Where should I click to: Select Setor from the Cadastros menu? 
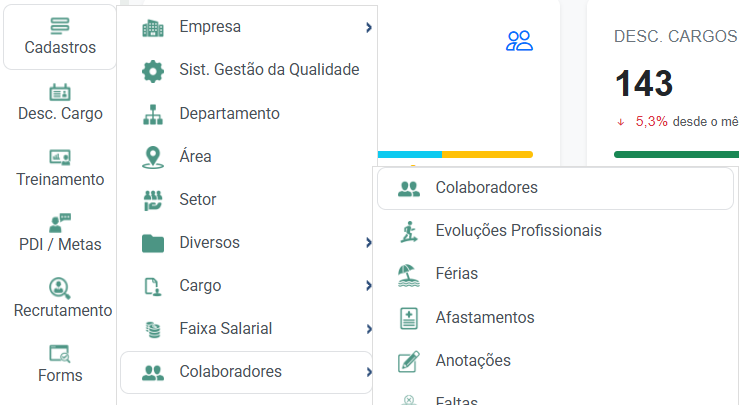[x=198, y=200]
